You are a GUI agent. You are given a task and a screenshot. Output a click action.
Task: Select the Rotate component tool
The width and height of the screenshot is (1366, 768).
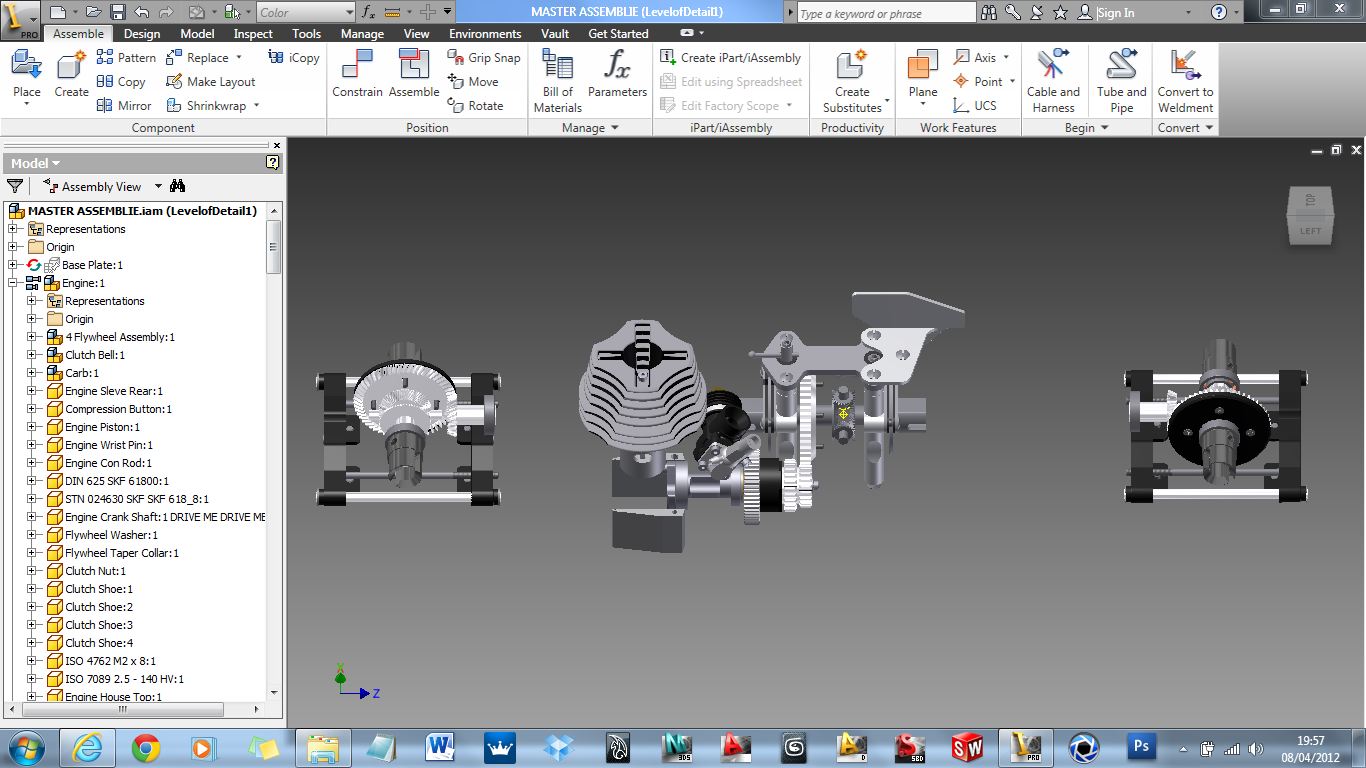[476, 105]
